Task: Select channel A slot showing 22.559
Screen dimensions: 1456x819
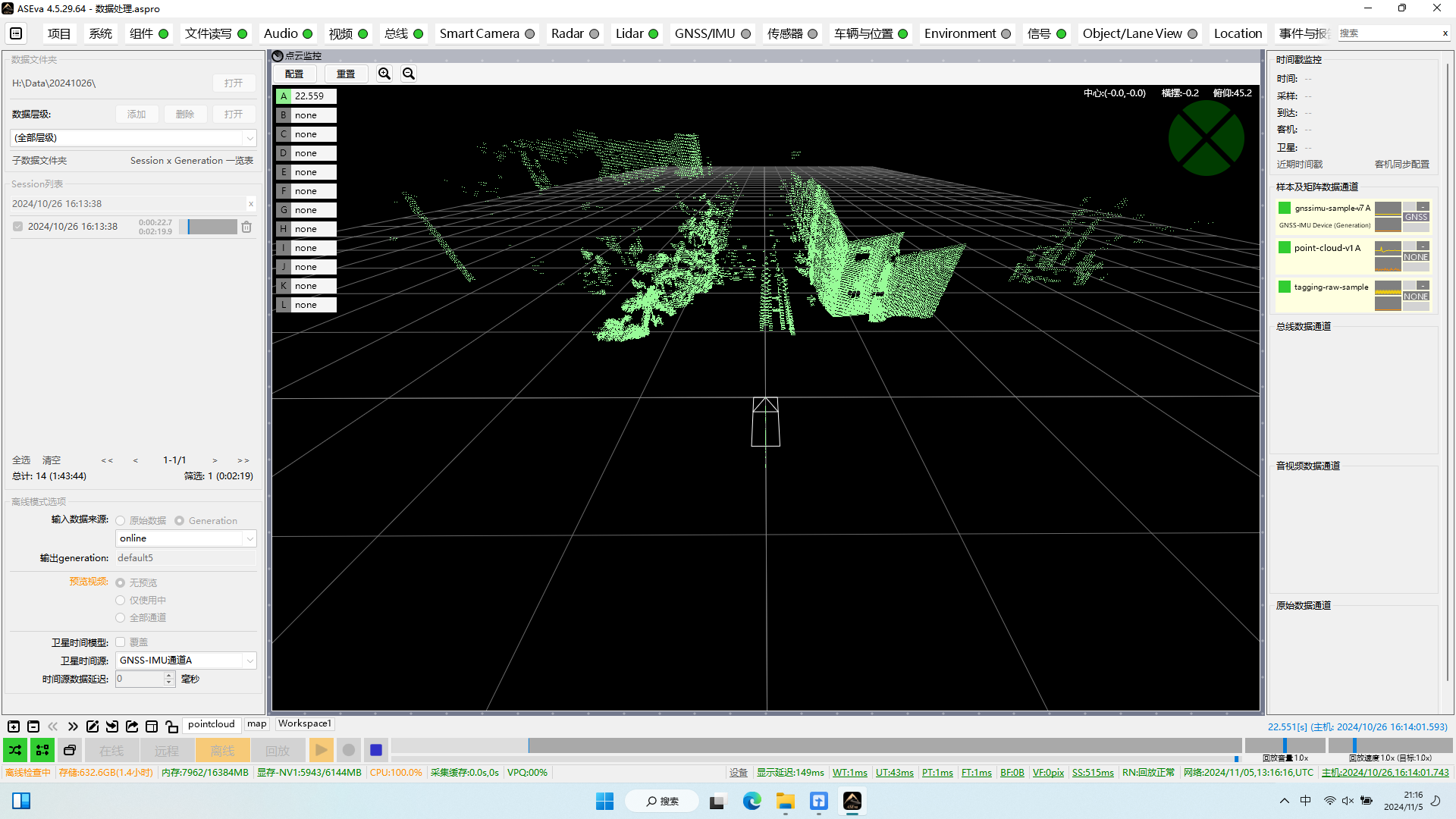Action: tap(306, 96)
